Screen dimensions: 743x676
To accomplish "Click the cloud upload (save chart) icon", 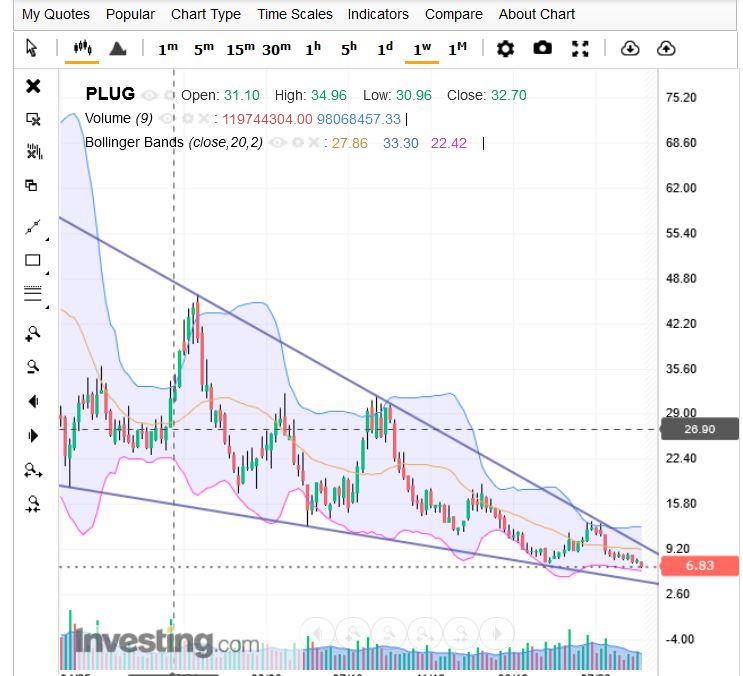I will tap(666, 48).
